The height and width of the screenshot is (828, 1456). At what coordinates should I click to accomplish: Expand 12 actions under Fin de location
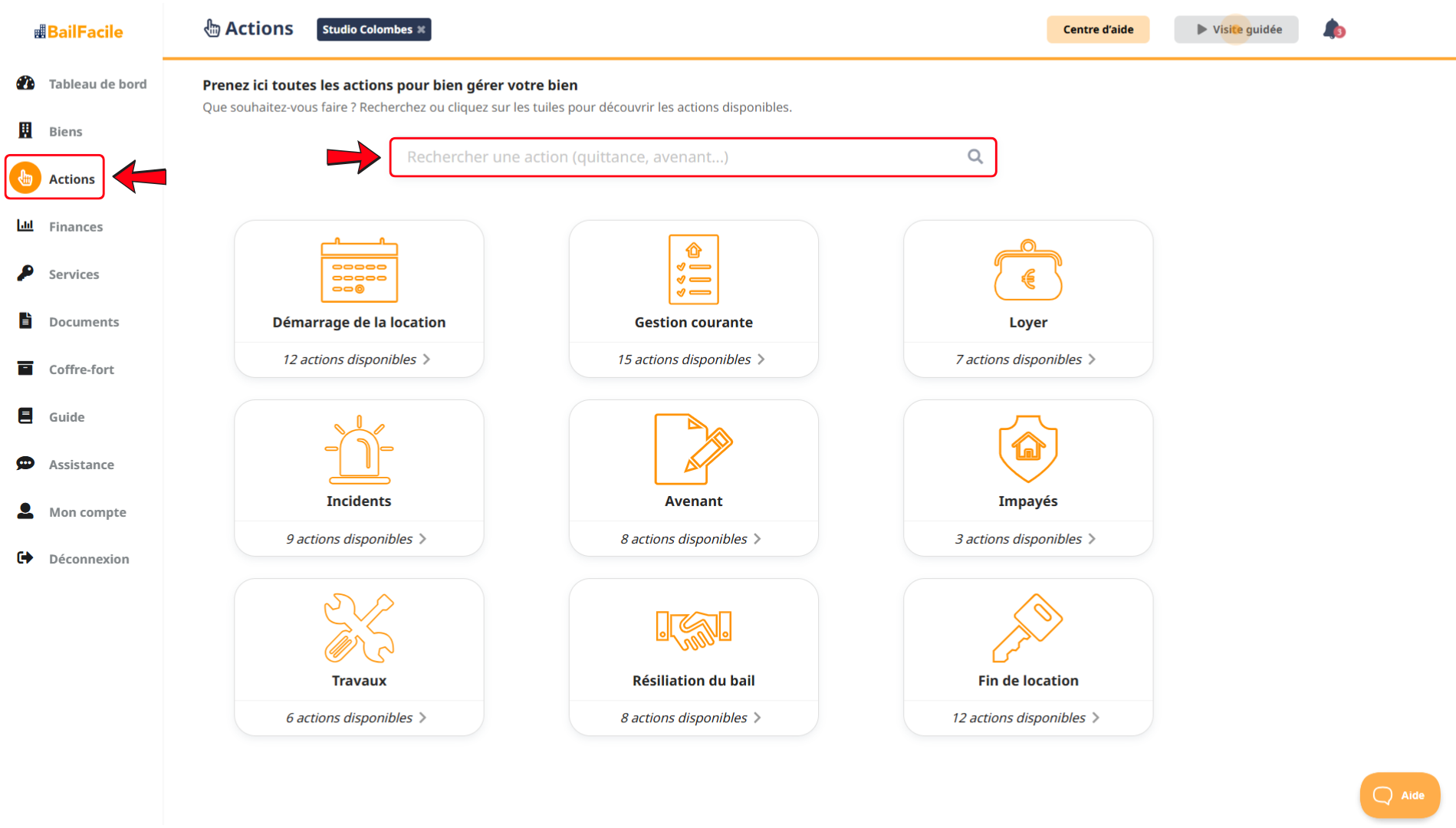1026,718
